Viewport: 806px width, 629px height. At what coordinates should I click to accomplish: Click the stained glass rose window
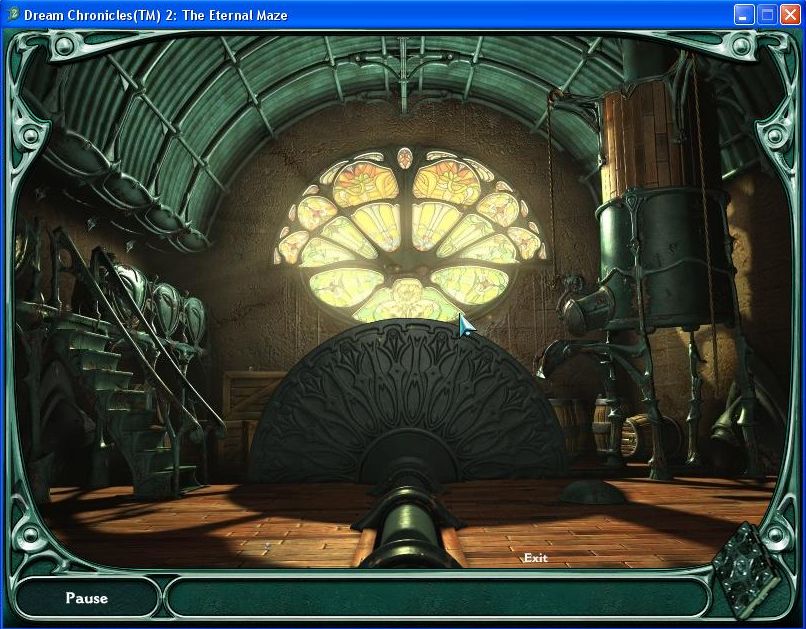pos(408,234)
